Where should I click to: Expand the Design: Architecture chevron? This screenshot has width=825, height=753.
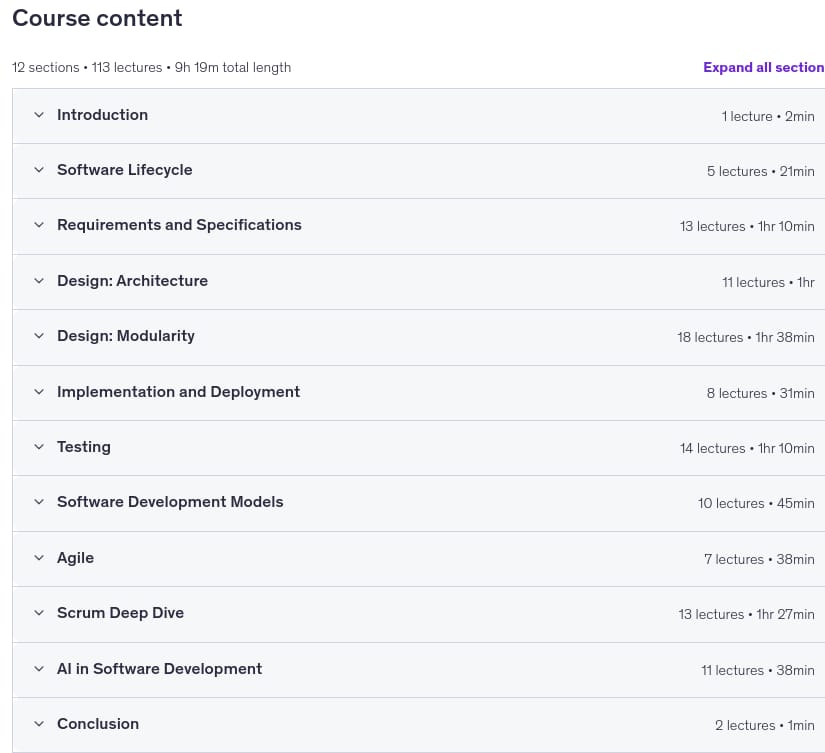pos(39,280)
